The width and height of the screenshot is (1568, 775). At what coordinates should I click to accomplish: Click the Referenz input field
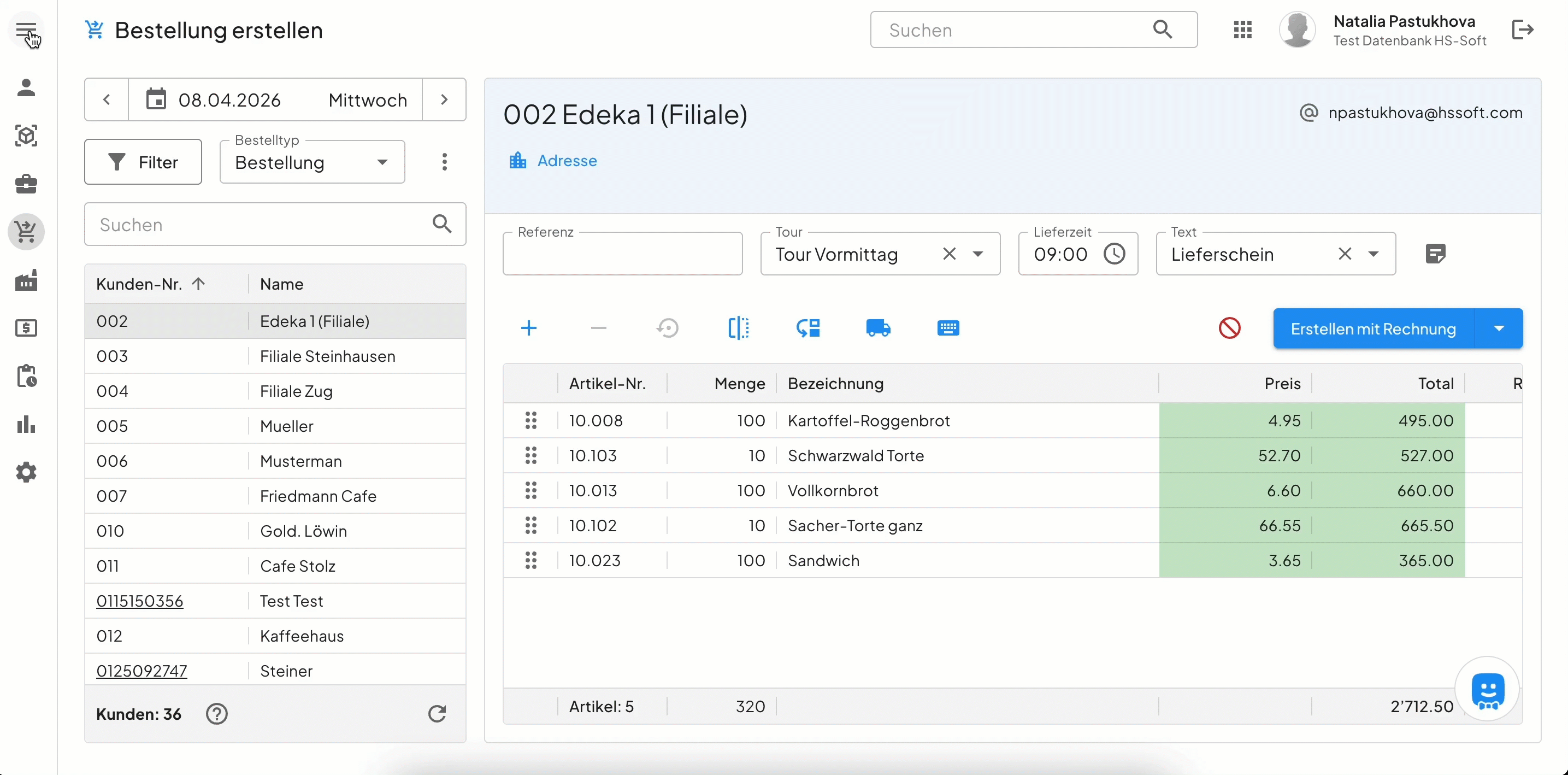point(622,254)
